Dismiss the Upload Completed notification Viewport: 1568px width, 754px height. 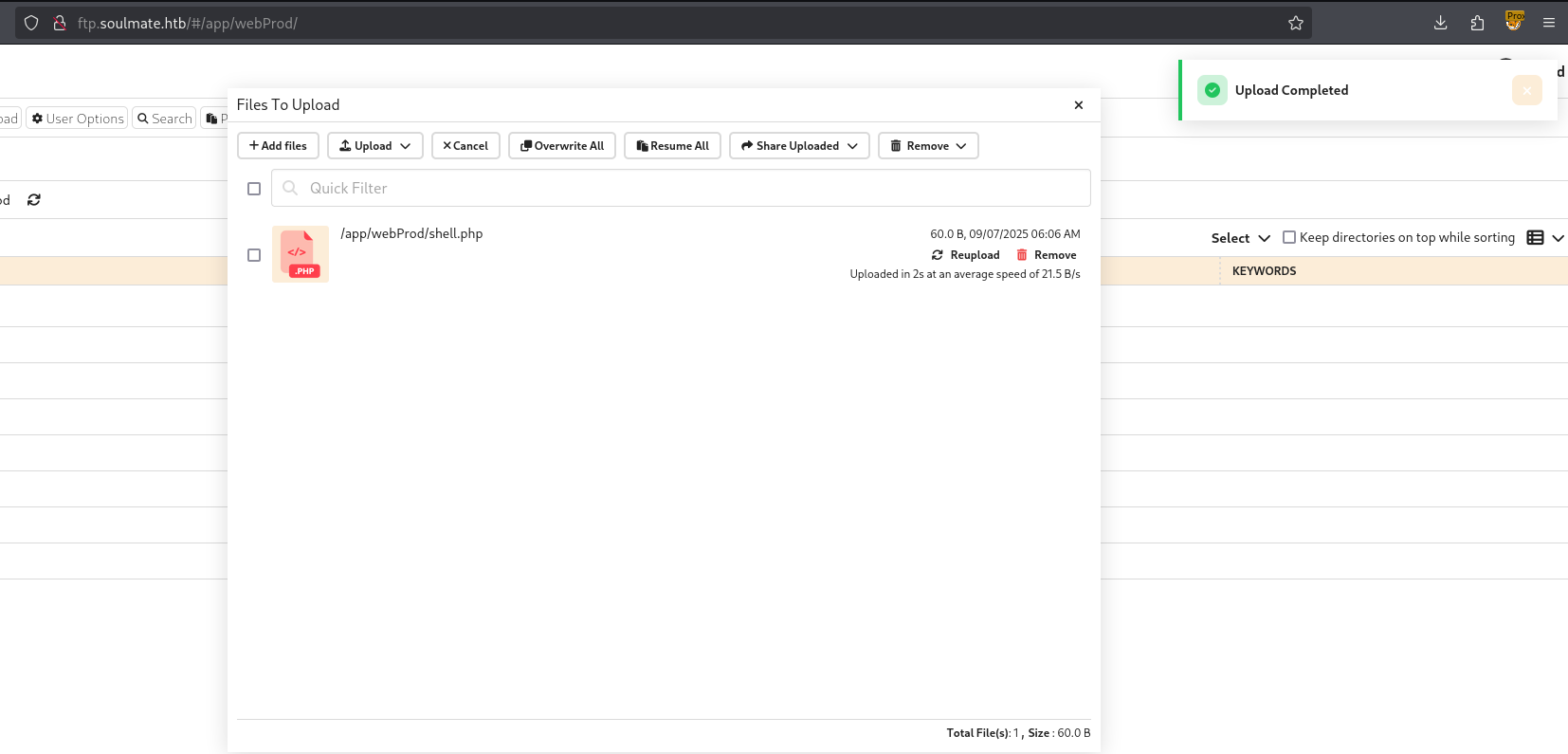tap(1526, 90)
